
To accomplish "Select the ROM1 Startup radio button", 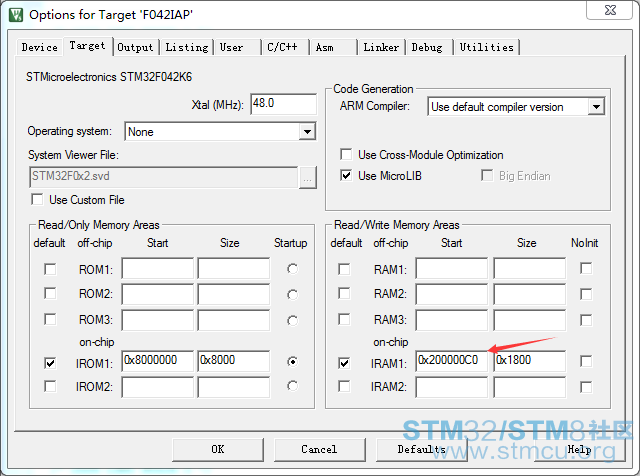I will pyautogui.click(x=292, y=269).
